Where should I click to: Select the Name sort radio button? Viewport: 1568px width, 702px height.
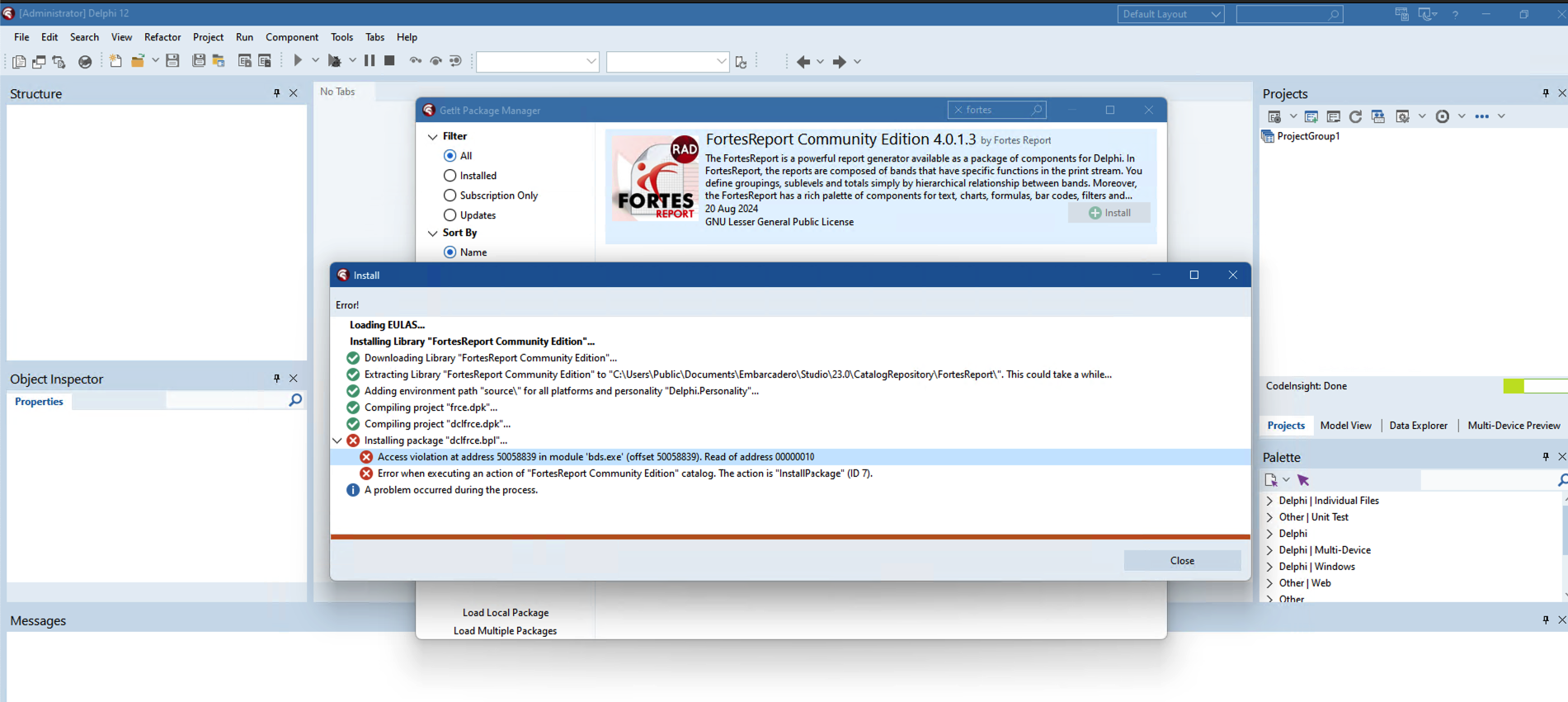tap(450, 252)
